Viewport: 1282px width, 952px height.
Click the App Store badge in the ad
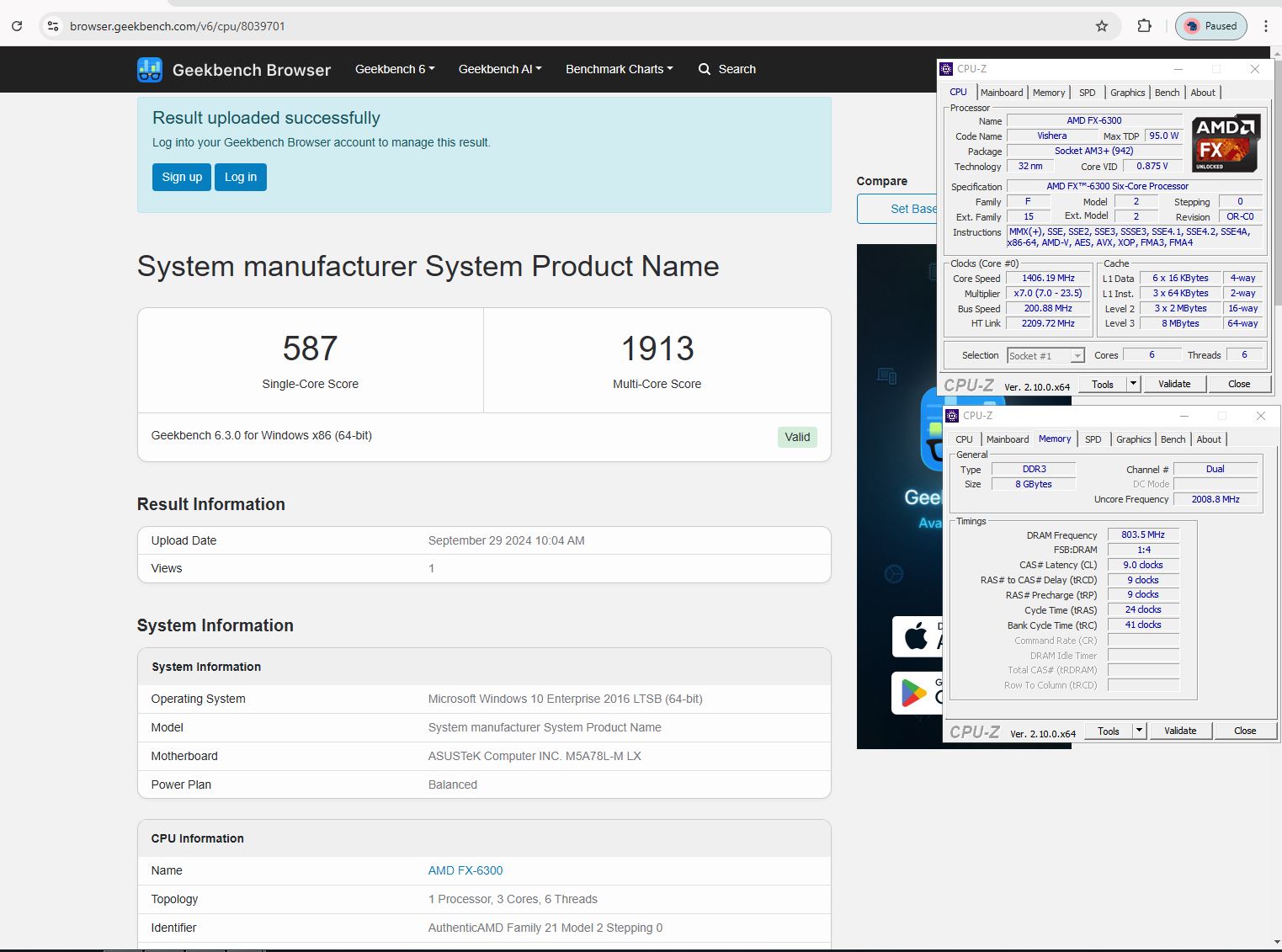(917, 636)
